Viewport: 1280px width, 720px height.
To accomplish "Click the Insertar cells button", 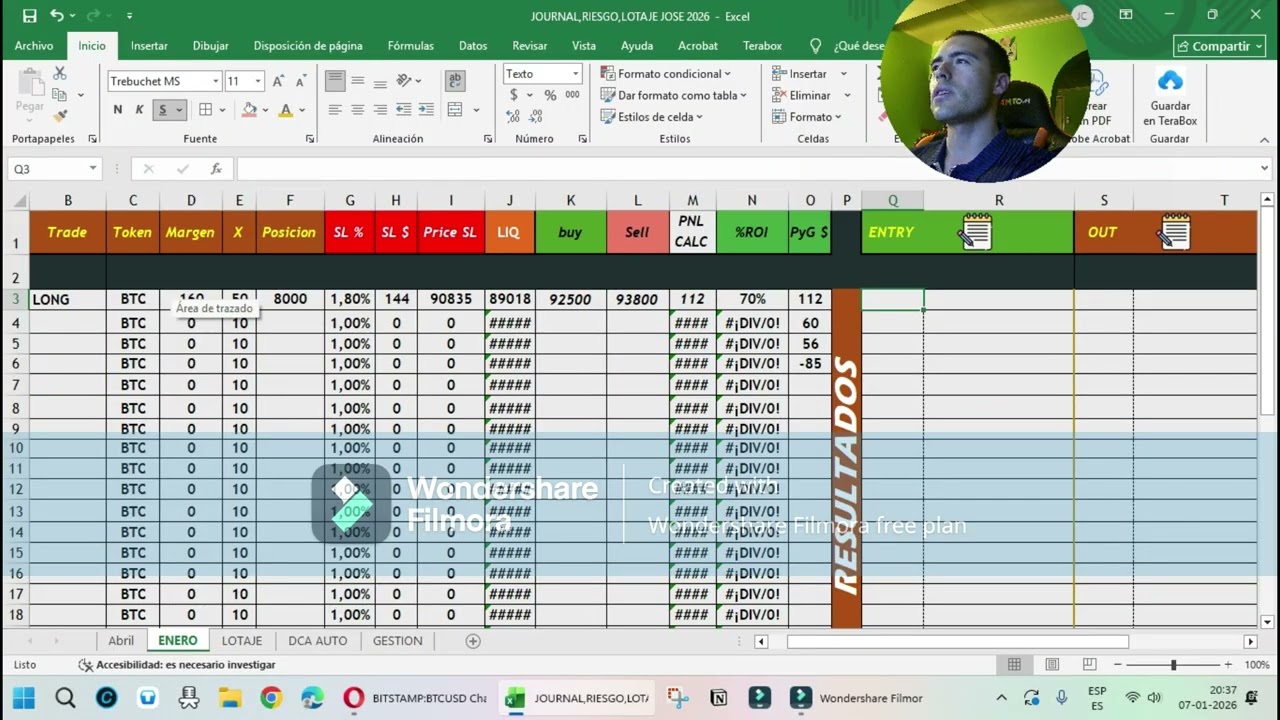I will 798,74.
